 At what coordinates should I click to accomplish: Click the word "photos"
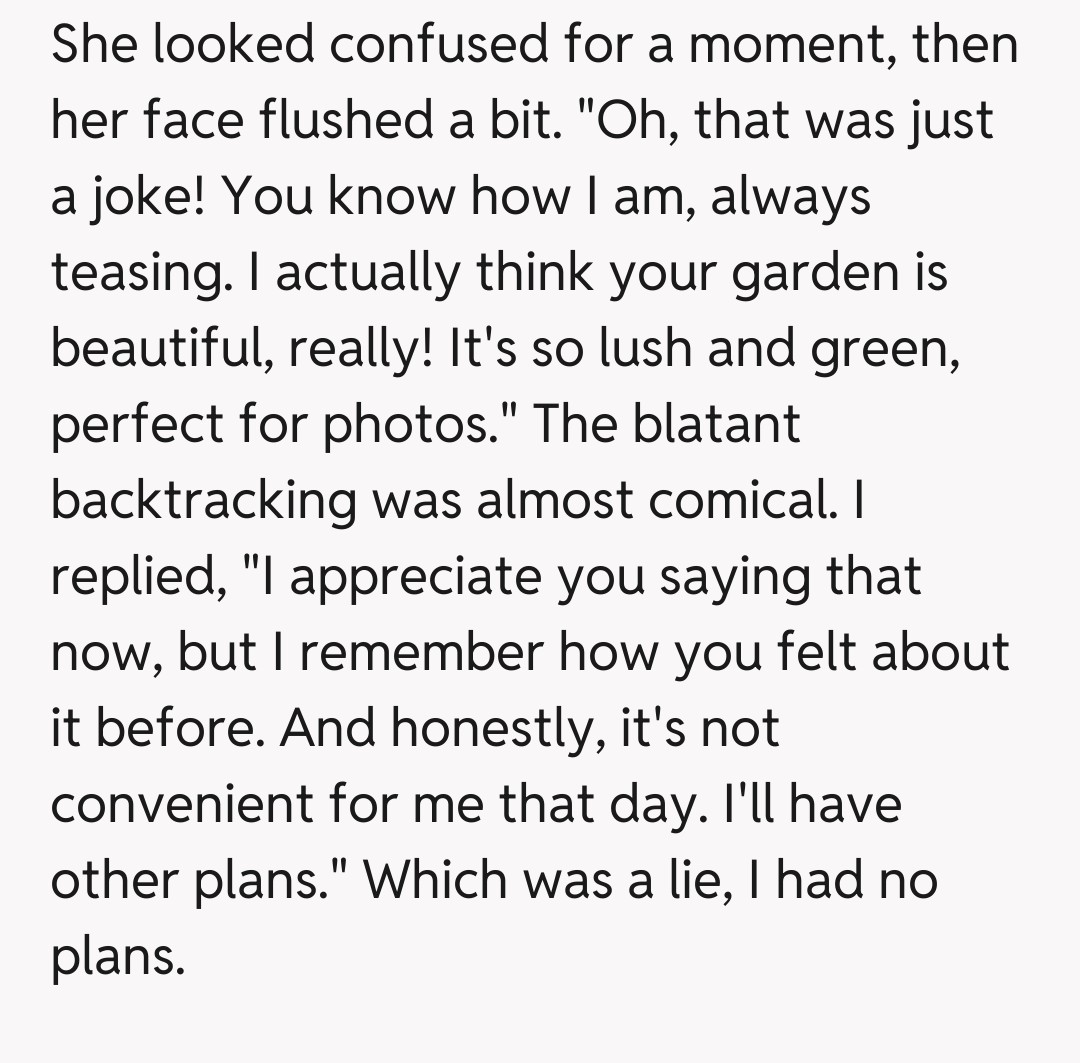(x=415, y=426)
